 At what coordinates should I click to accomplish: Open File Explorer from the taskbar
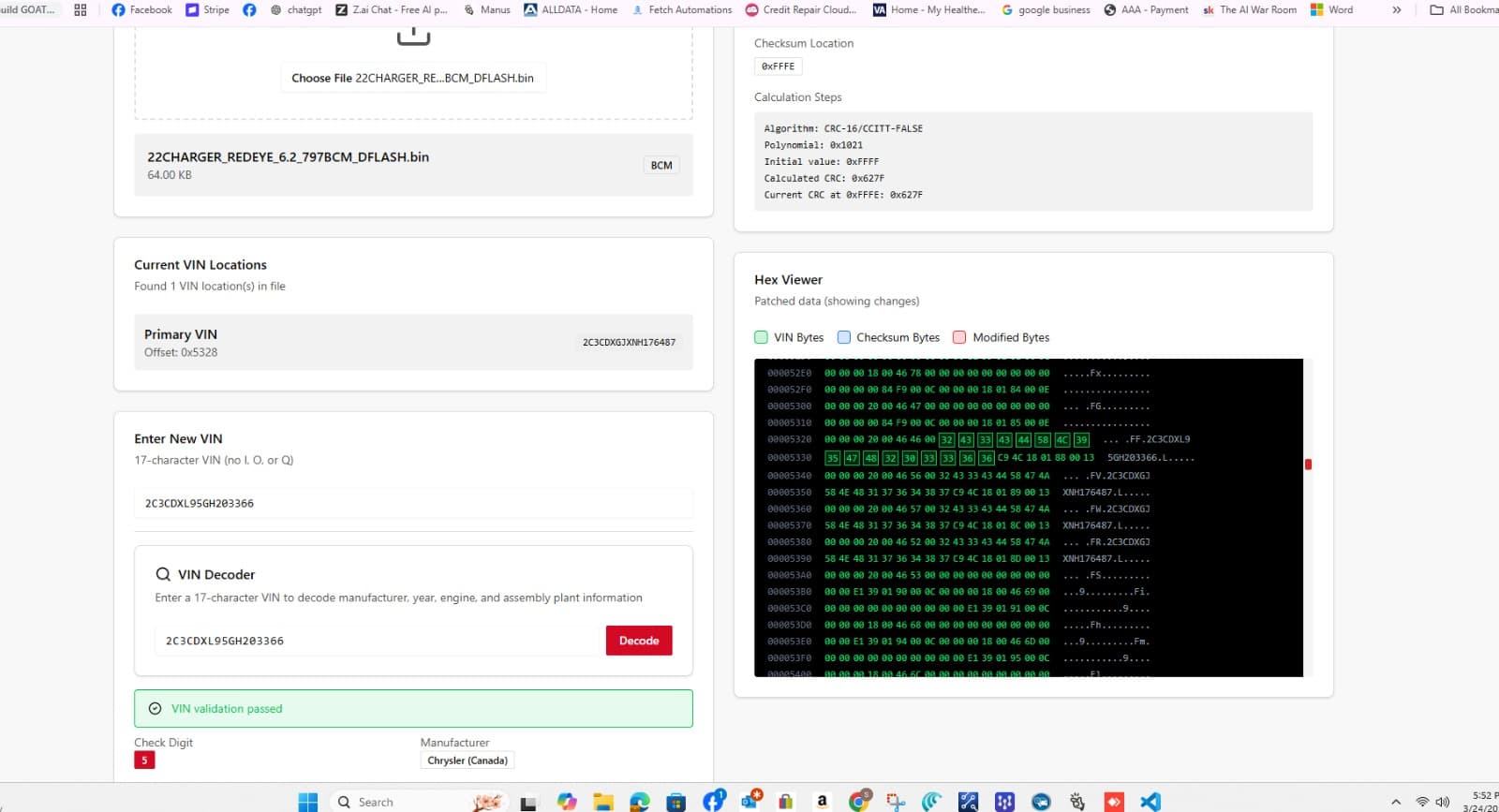click(x=603, y=802)
